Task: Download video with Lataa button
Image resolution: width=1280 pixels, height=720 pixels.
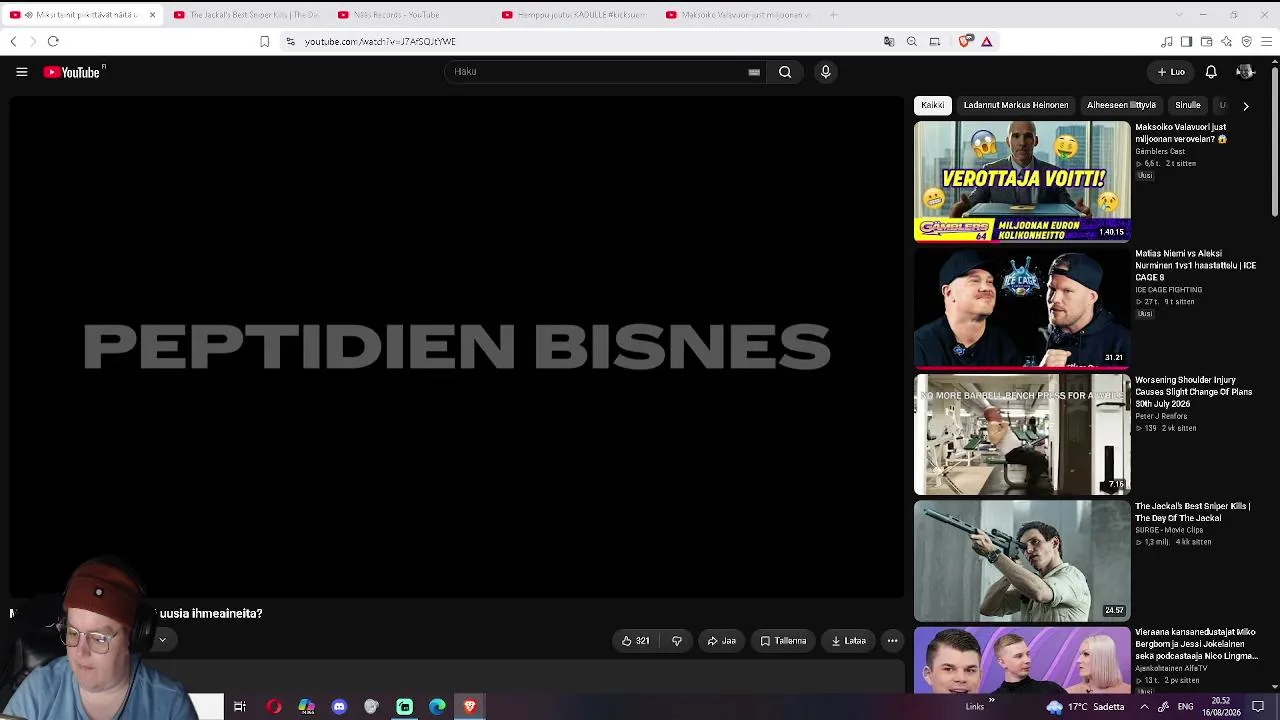Action: pyautogui.click(x=849, y=641)
